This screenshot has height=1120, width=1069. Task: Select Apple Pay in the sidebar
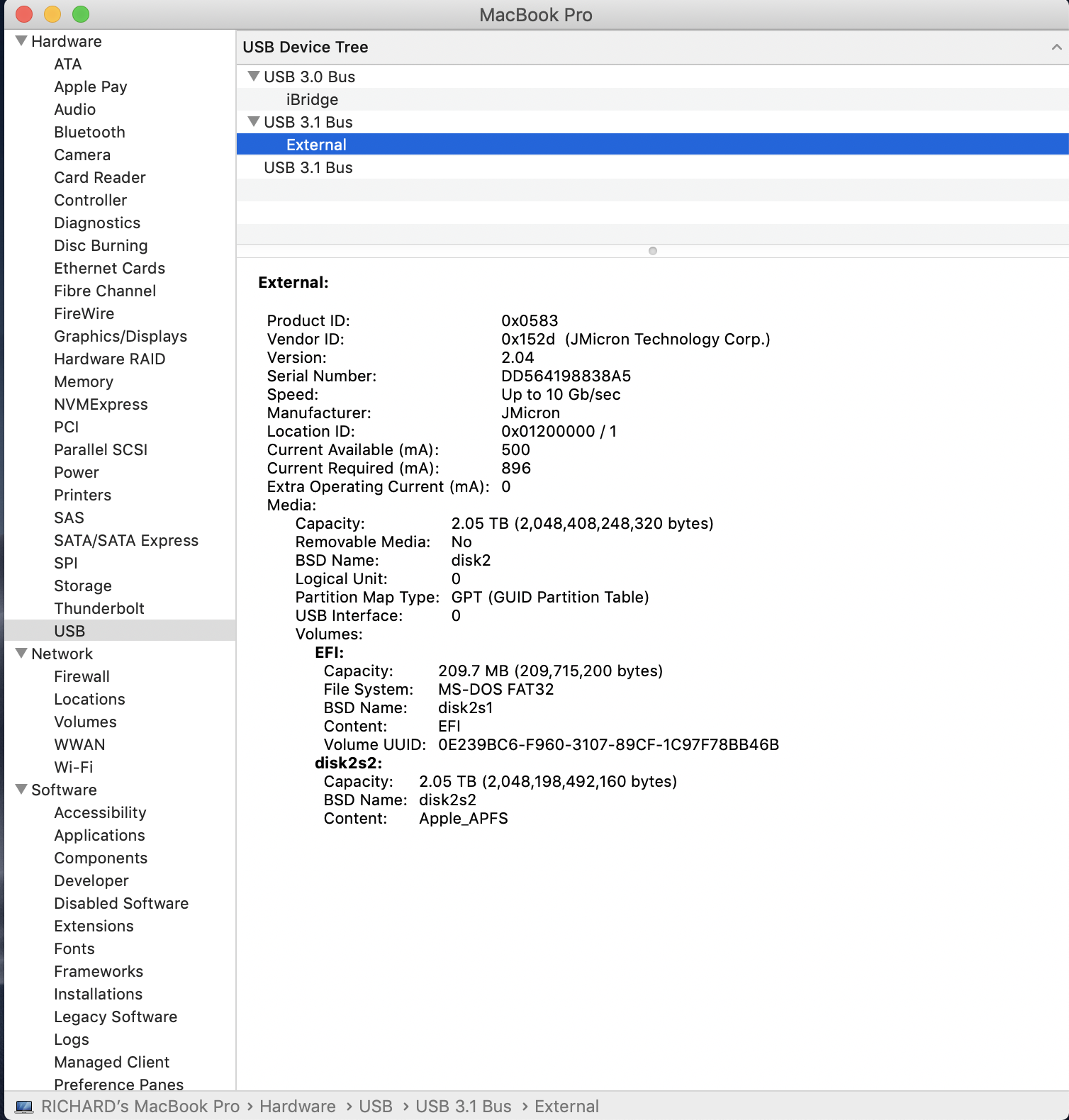point(91,86)
